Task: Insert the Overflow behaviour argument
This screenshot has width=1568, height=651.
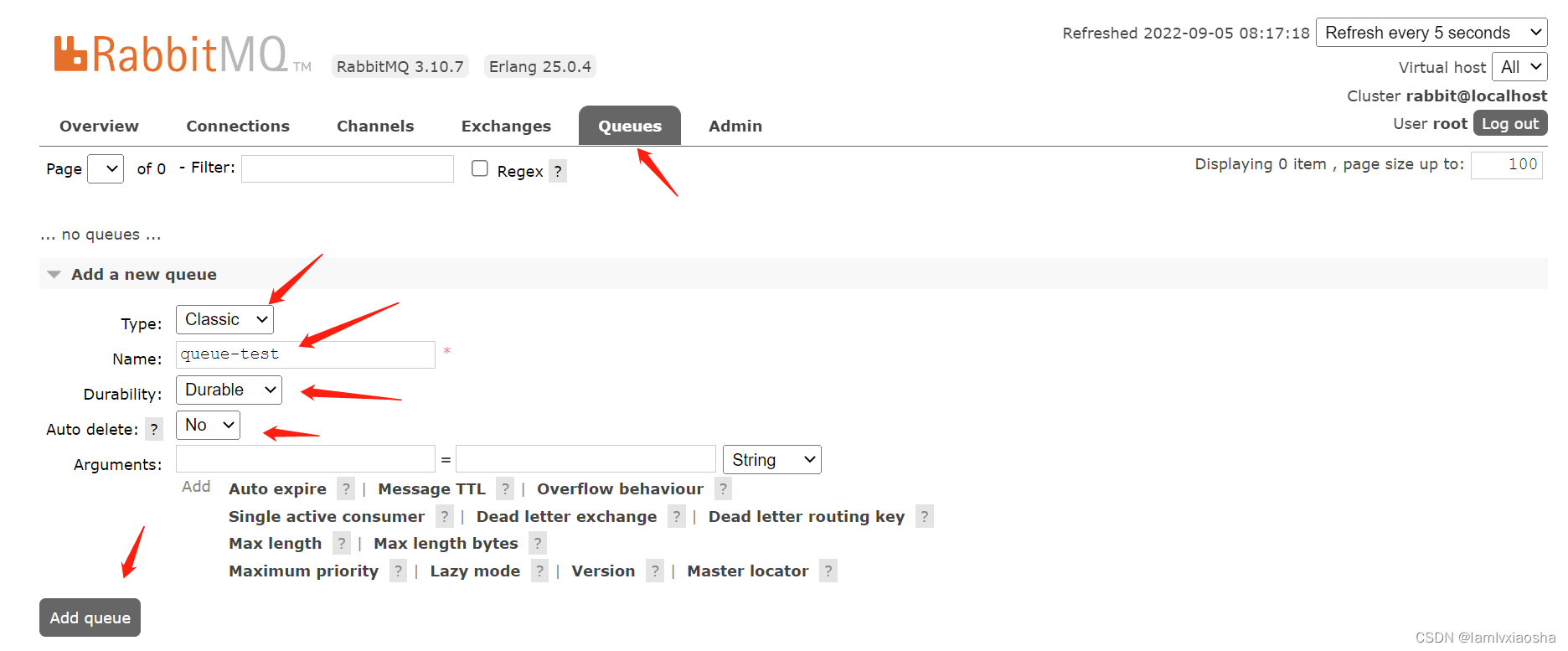Action: pos(620,488)
